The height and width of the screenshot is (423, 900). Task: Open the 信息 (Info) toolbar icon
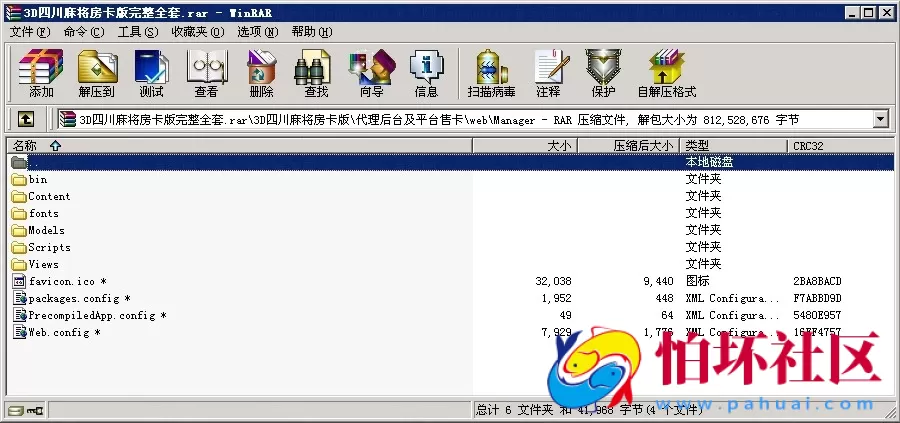[426, 67]
